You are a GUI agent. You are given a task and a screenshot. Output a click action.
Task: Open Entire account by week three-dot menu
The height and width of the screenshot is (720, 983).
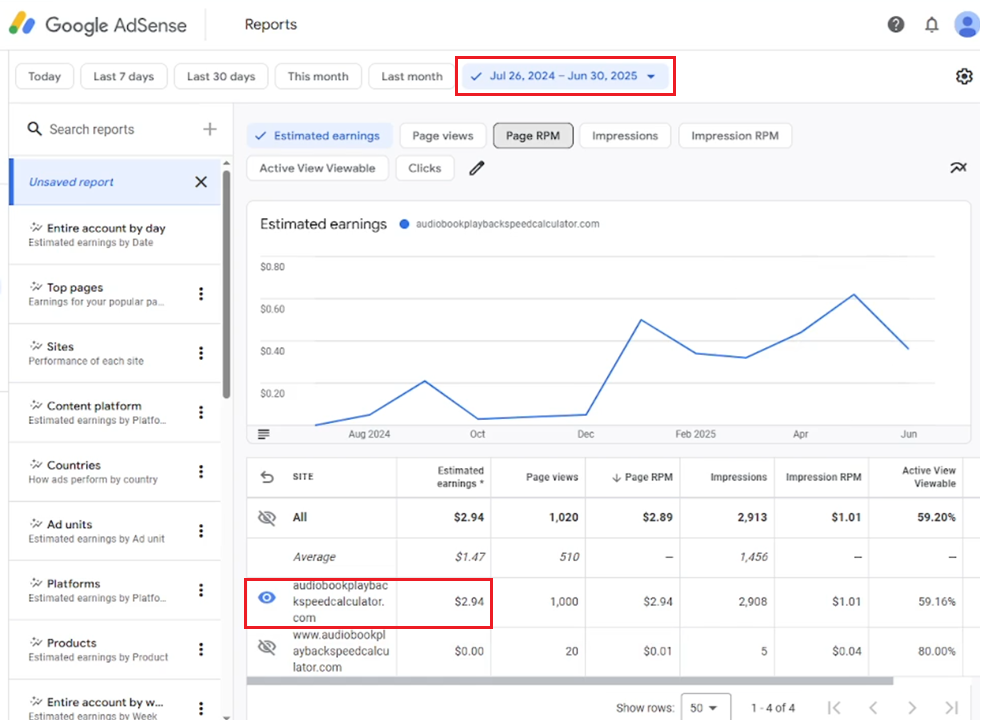point(201,708)
